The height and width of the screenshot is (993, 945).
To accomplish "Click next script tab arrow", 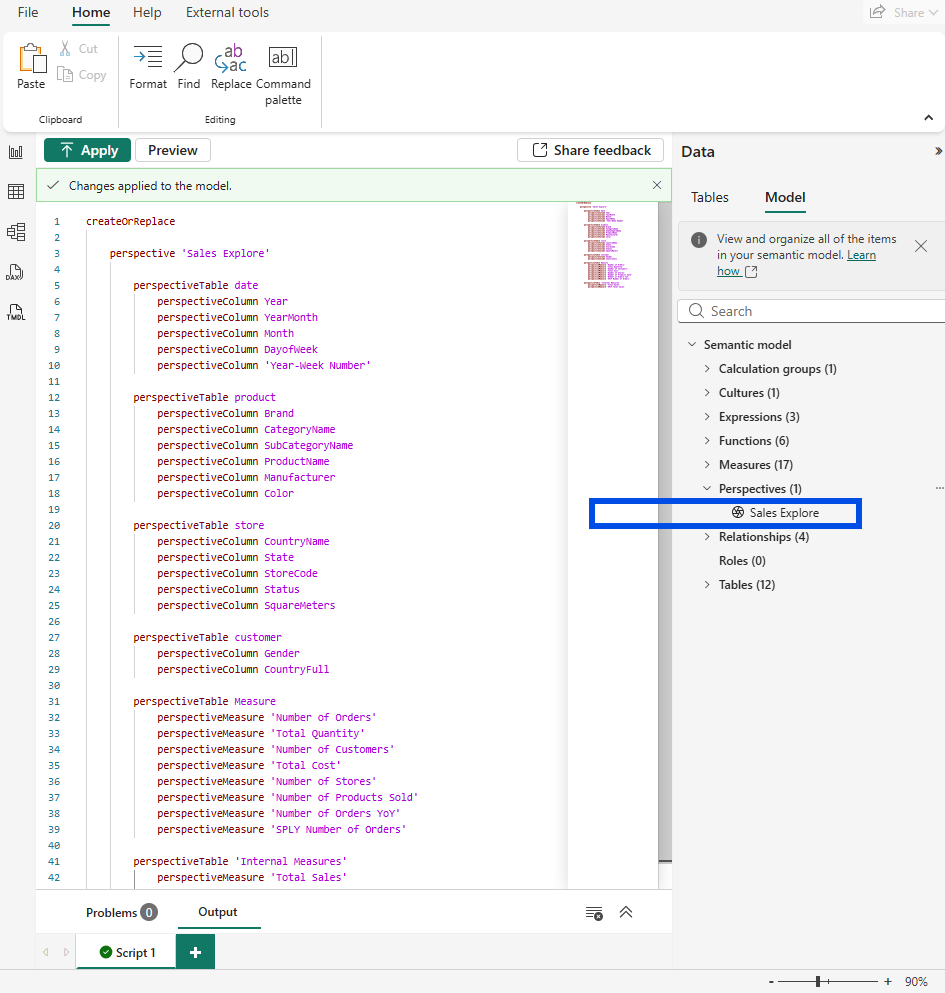I will (x=66, y=952).
